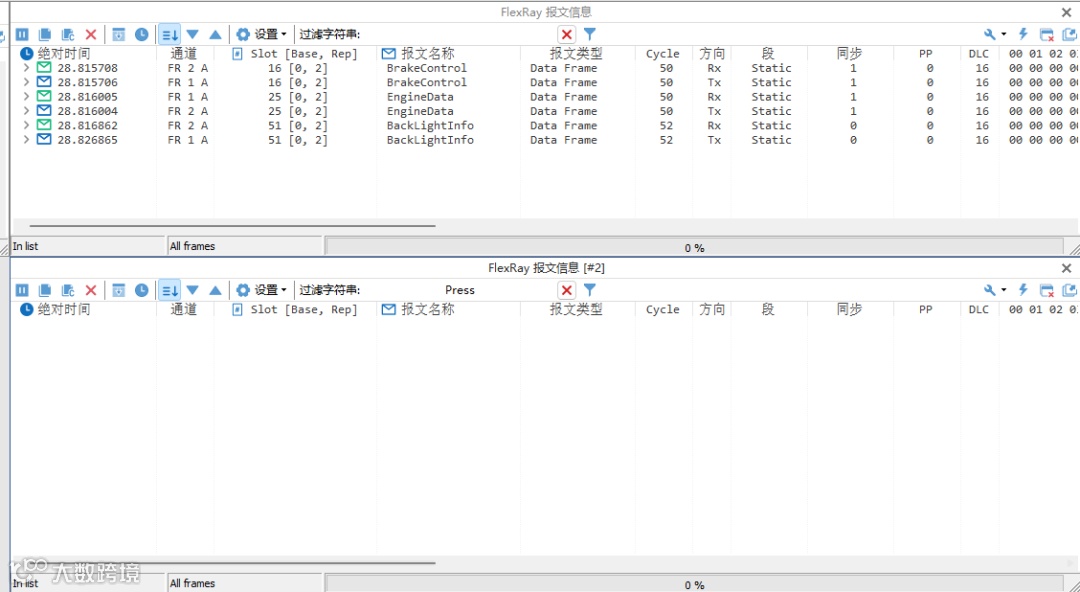This screenshot has width=1080, height=592.
Task: Click the copy icon in #2 window toolbar
Action: click(45, 290)
